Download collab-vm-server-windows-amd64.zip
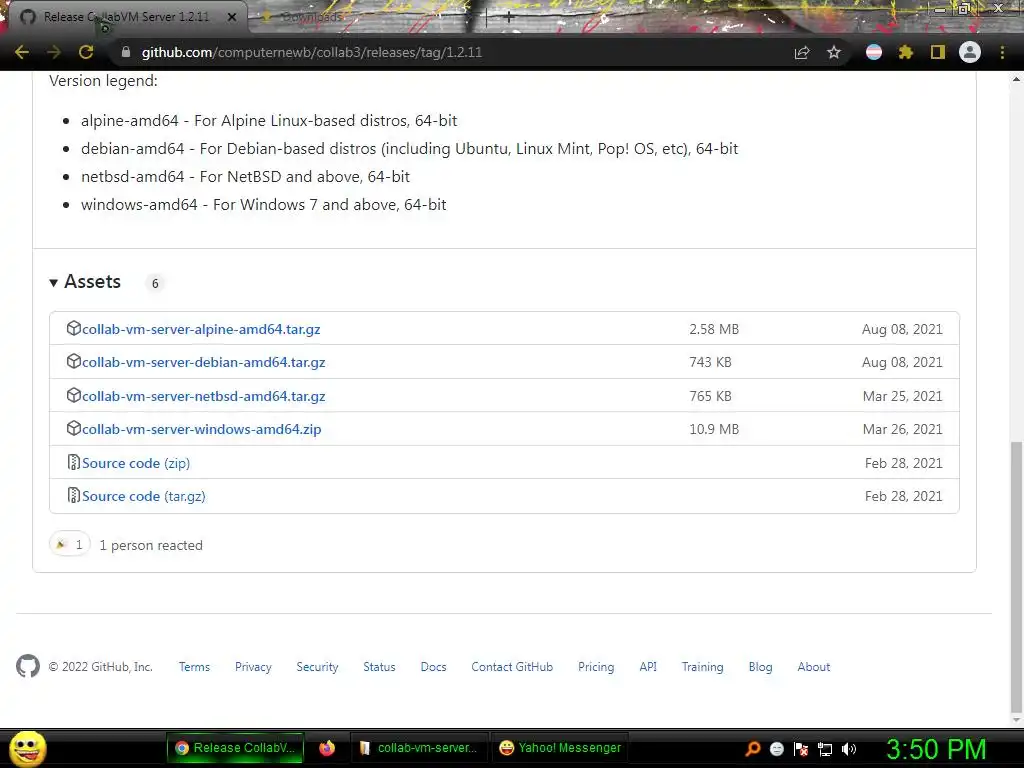This screenshot has width=1024, height=768. [x=202, y=429]
